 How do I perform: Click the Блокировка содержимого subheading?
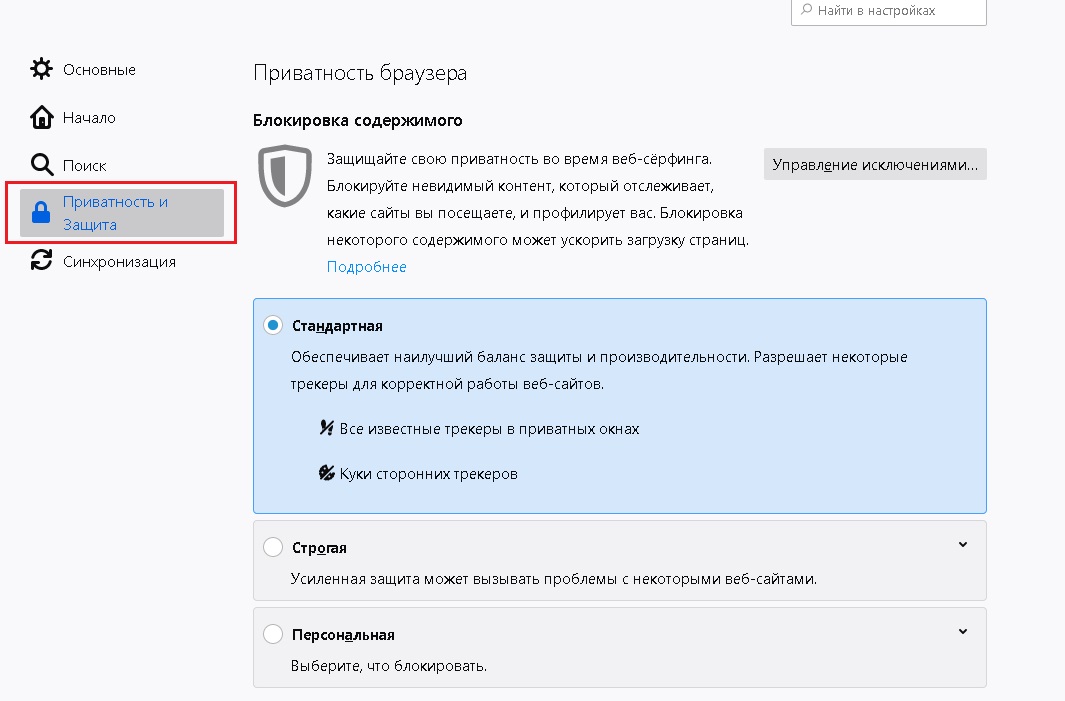(x=357, y=120)
